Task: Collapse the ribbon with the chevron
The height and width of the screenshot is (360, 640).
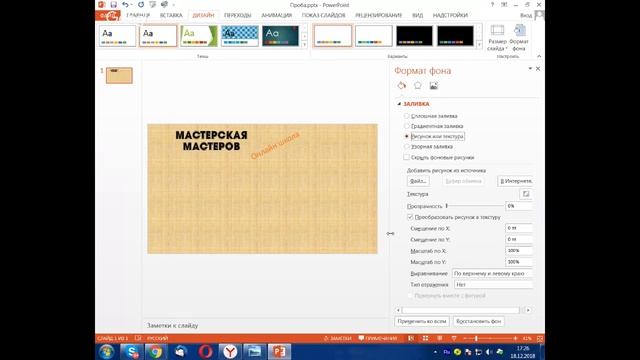Action: [x=539, y=56]
